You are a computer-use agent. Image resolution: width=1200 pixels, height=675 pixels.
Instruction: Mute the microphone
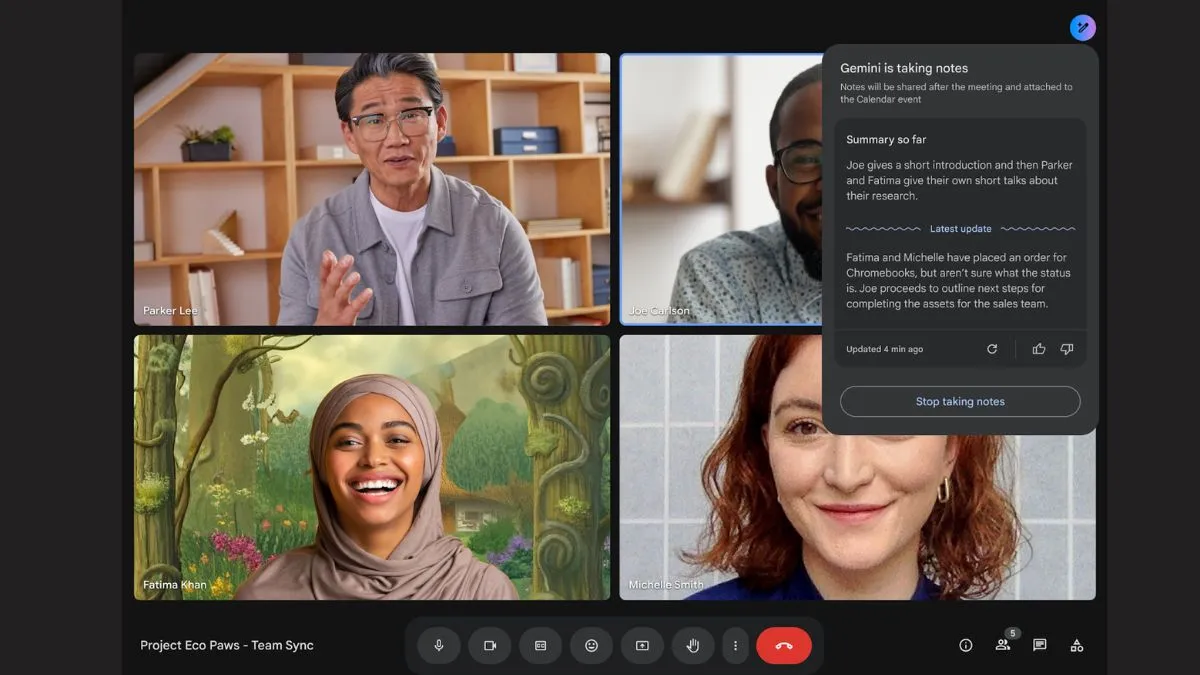pos(438,645)
